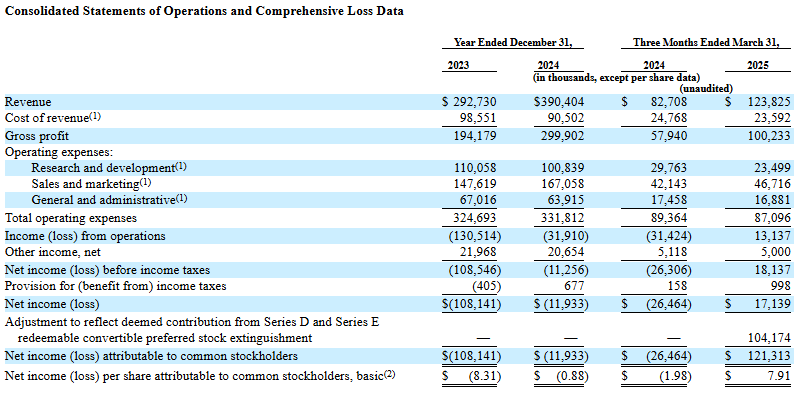This screenshot has width=799, height=395.
Task: Select G&A value 17,458
Action: tap(668, 200)
